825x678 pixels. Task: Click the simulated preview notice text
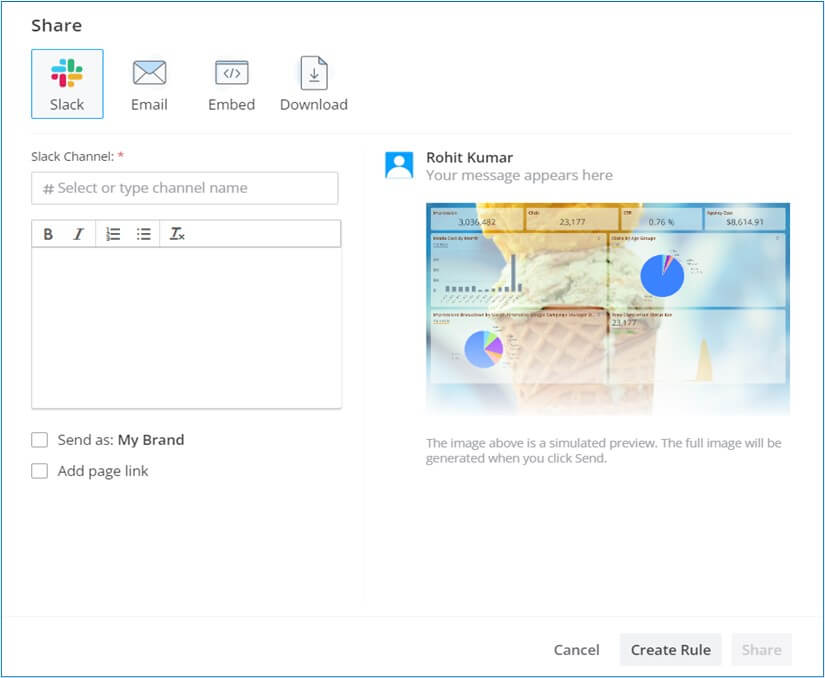[x=603, y=451]
